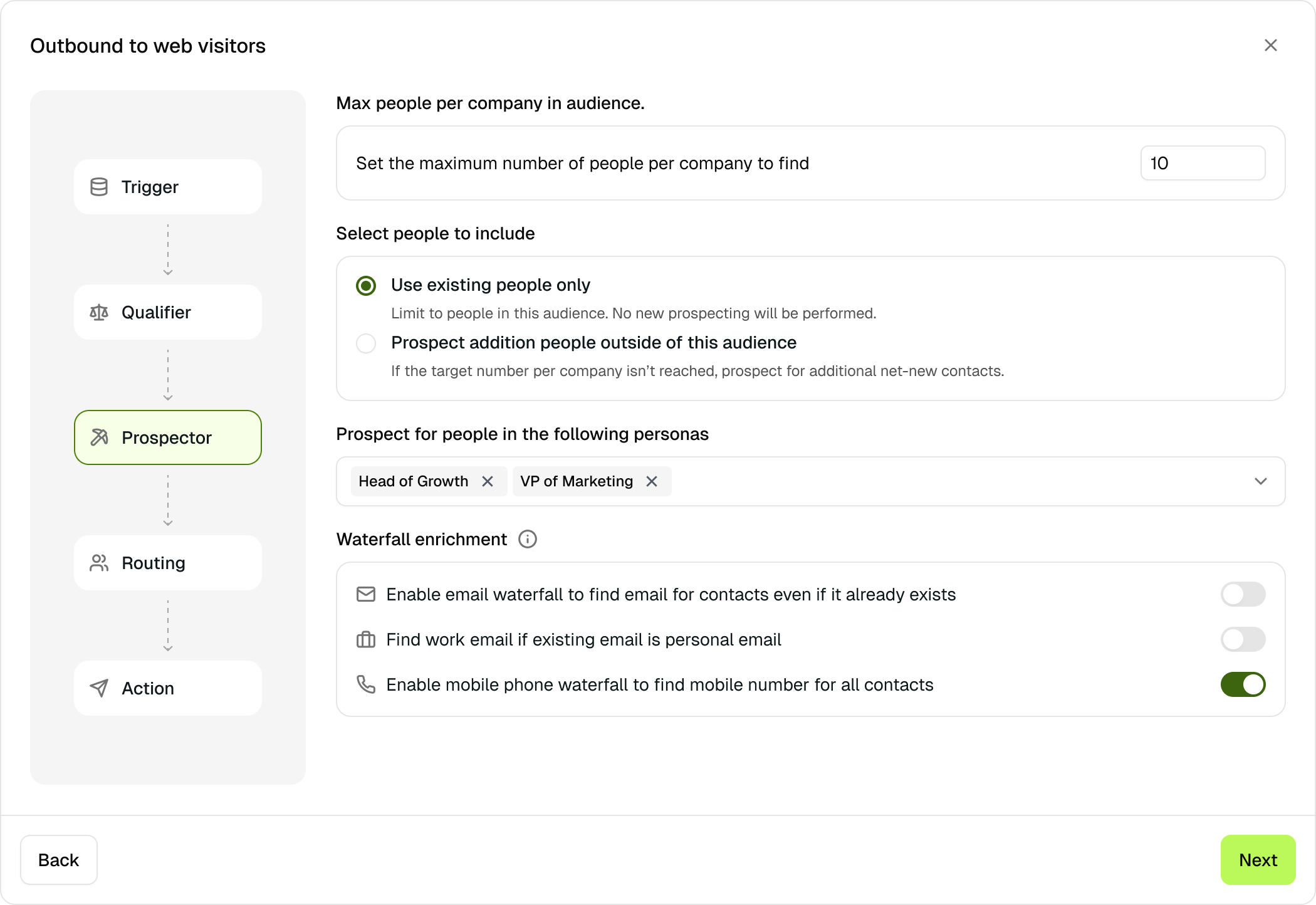The height and width of the screenshot is (905, 1316).
Task: Open the Qualifier step
Action: click(168, 312)
